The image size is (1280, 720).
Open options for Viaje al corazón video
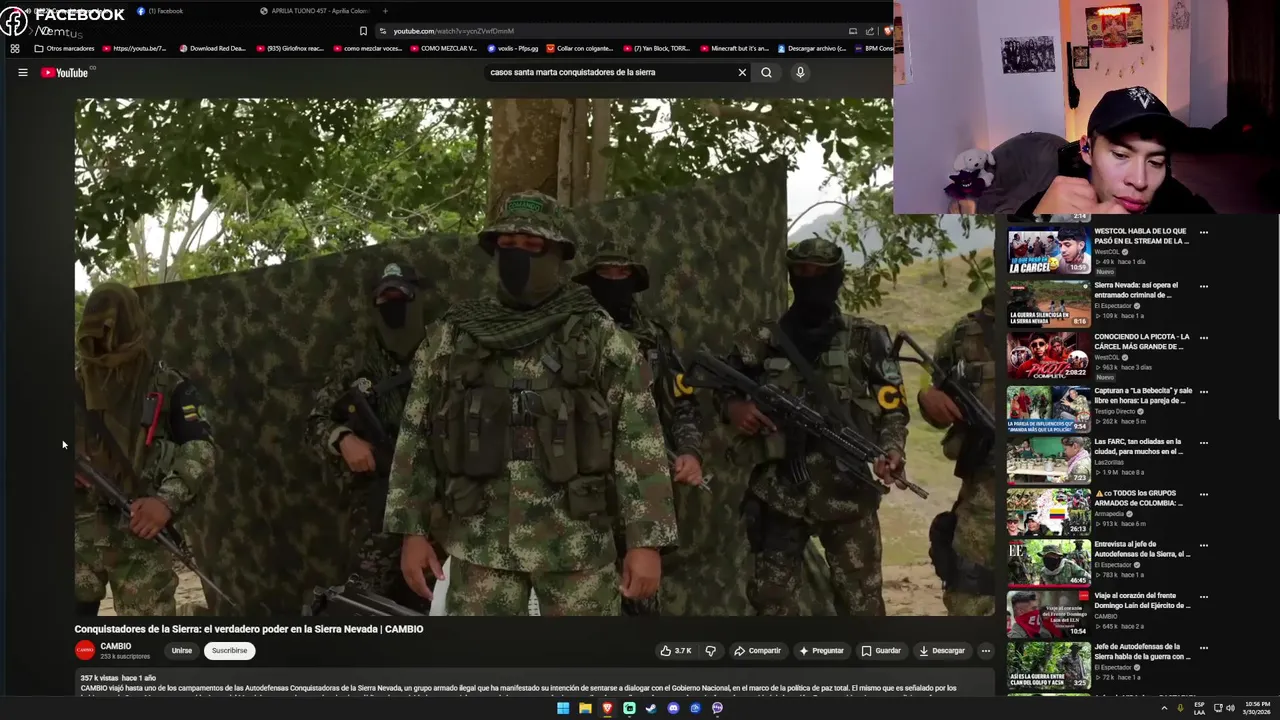(x=1203, y=597)
